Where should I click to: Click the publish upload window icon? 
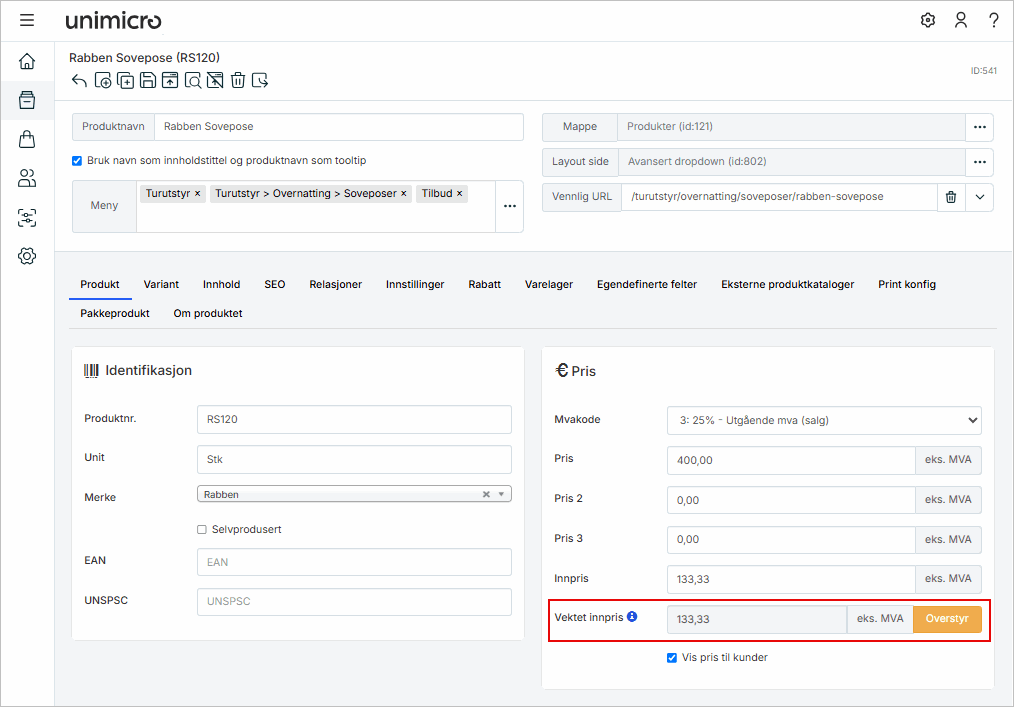point(170,80)
